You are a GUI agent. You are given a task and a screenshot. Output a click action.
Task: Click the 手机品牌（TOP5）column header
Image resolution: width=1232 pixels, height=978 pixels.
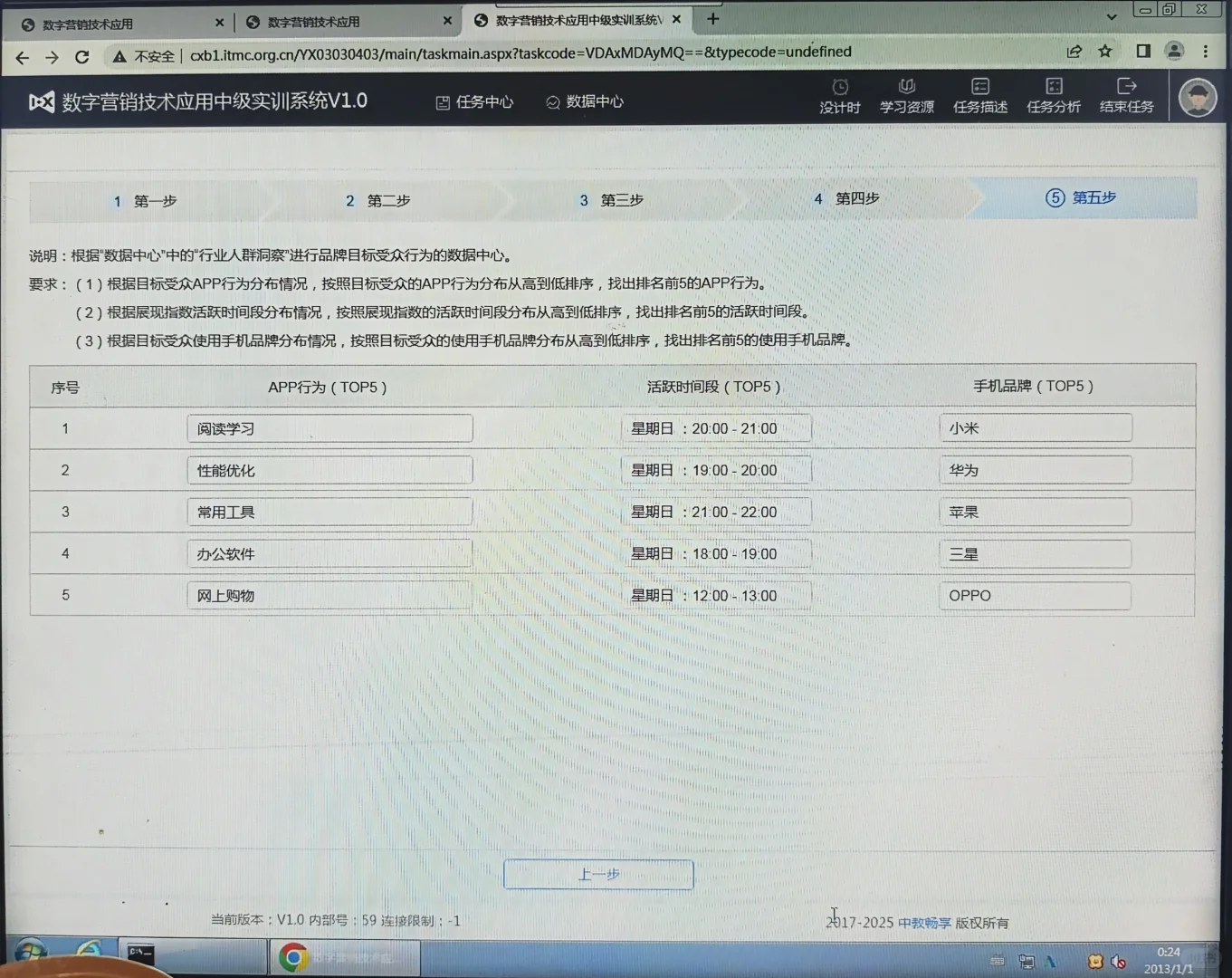click(x=1033, y=386)
